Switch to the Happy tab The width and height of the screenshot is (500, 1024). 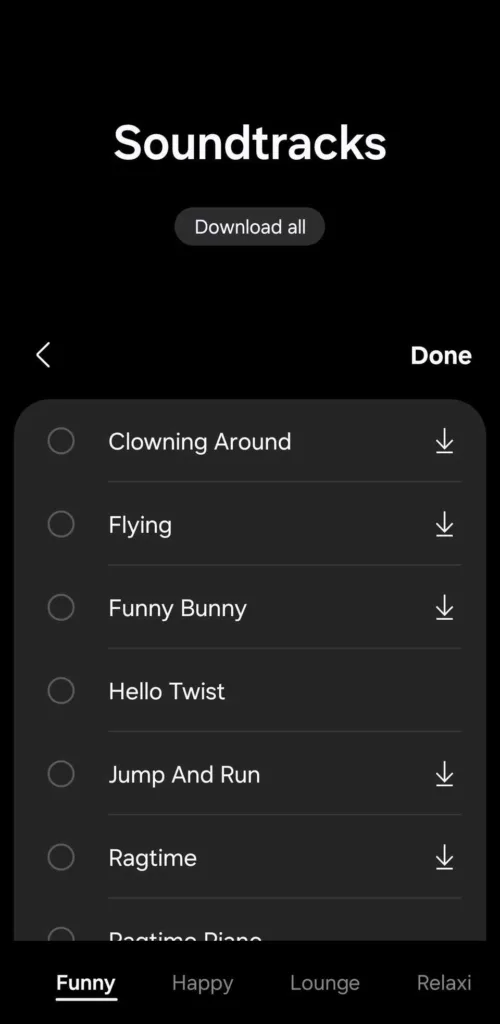point(202,983)
